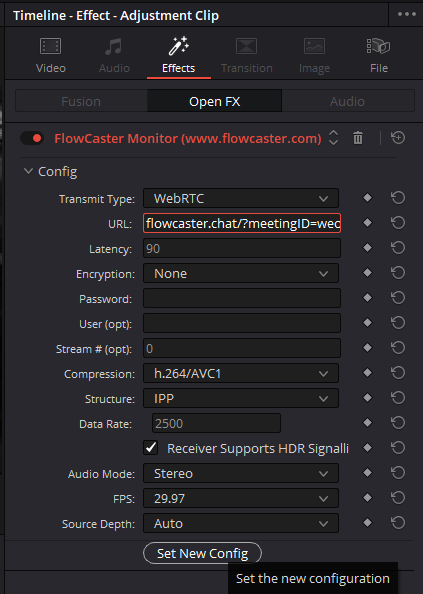Uncheck Receiver Supports HDR Signalling
Image resolution: width=423 pixels, height=594 pixels.
(151, 448)
